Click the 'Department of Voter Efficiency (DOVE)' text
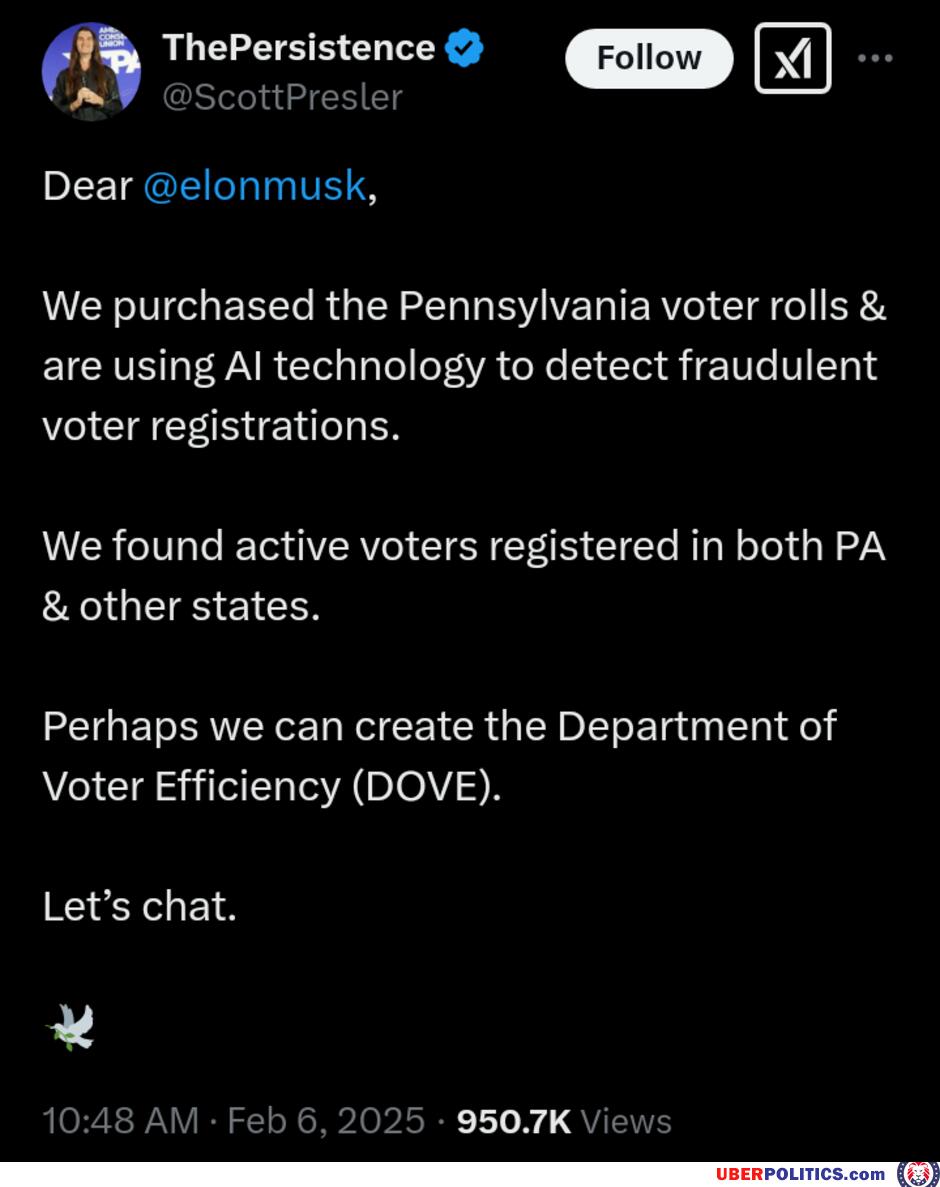 [440, 756]
